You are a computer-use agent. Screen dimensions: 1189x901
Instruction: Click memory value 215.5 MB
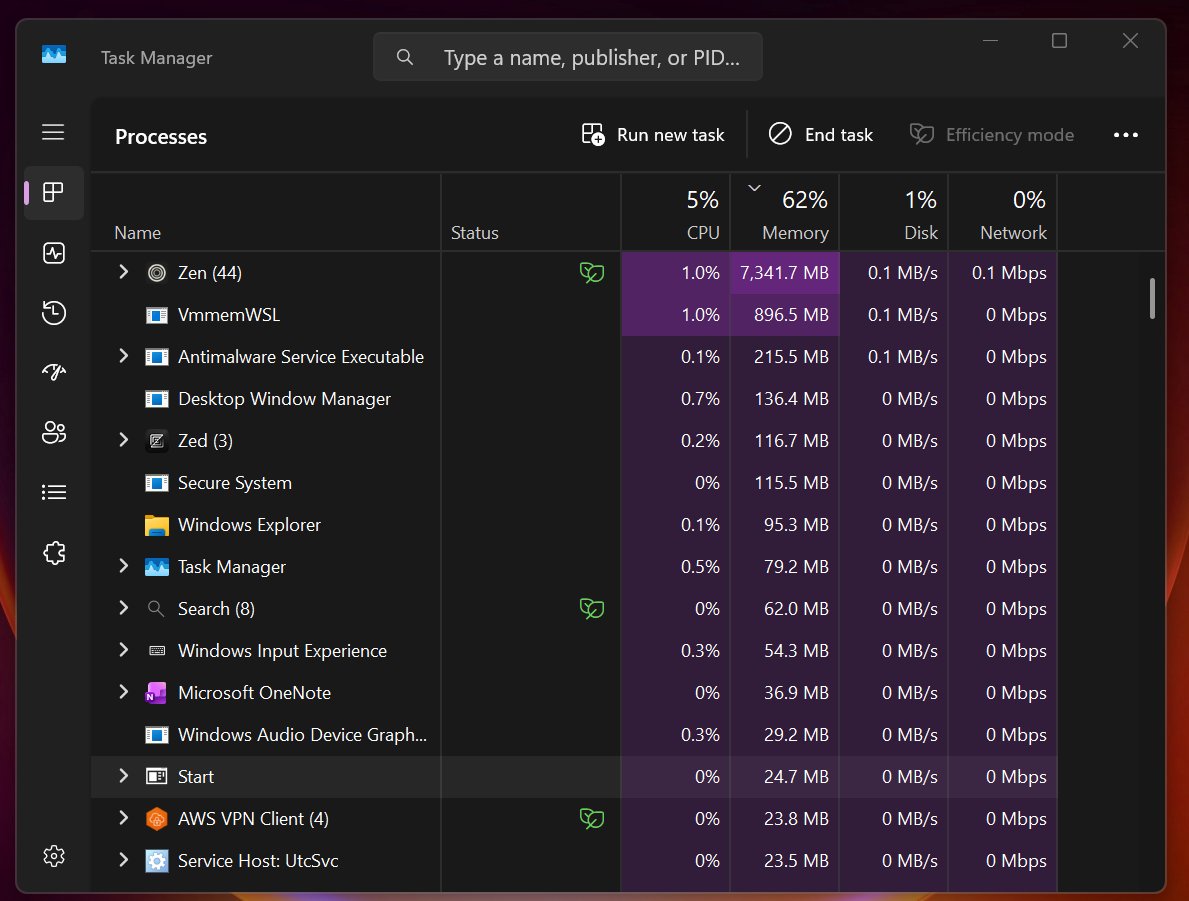791,356
